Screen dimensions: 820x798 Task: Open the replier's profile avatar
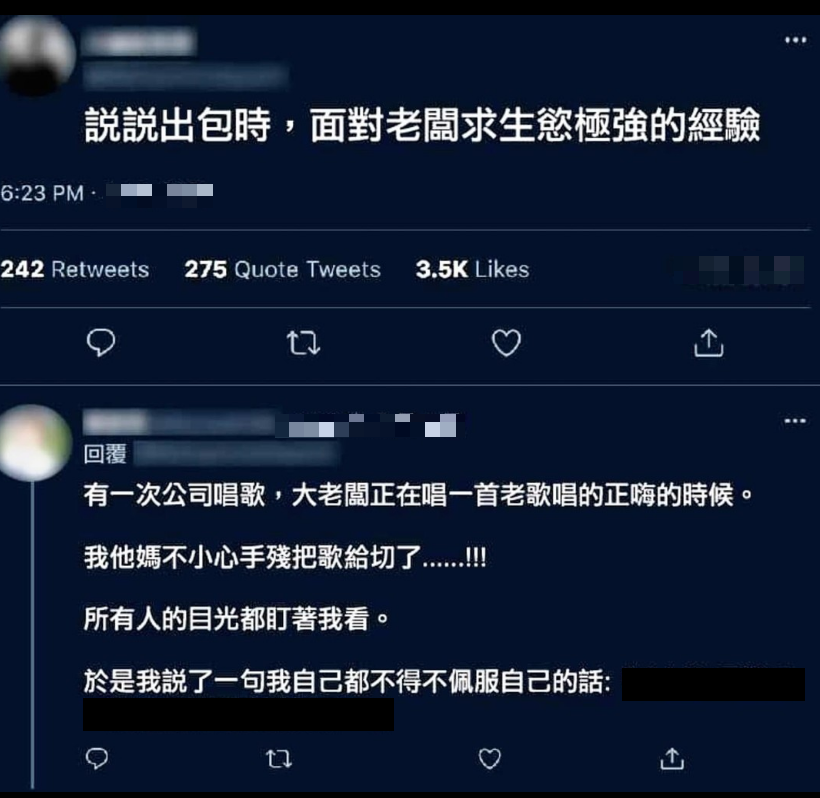(x=36, y=442)
